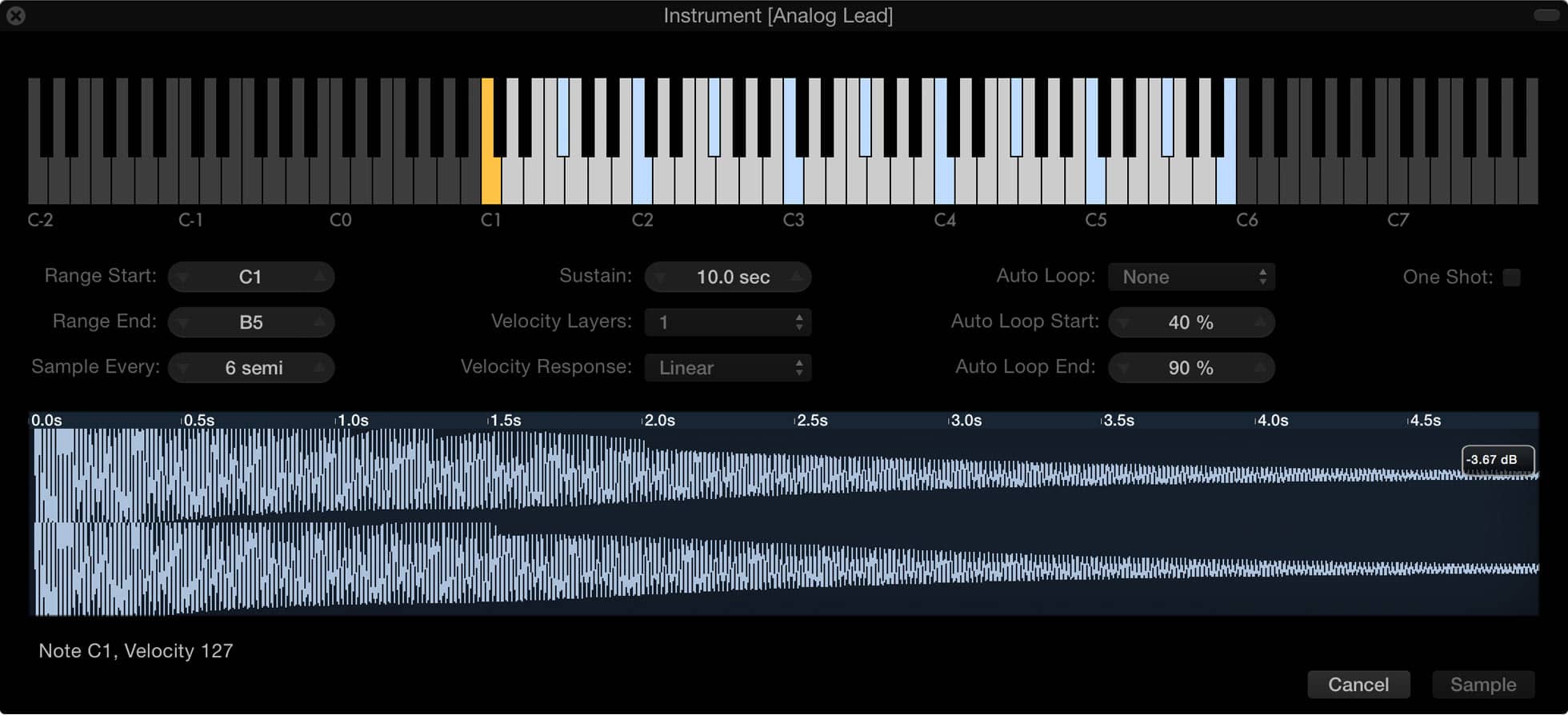Click the 6 semi value field
Image resolution: width=1568 pixels, height=715 pixels.
[251, 368]
